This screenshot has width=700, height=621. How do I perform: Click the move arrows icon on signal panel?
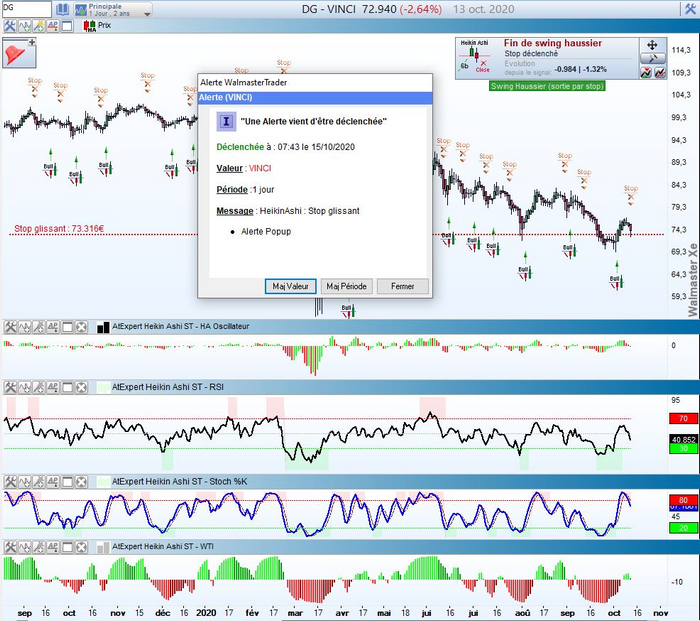click(x=652, y=45)
